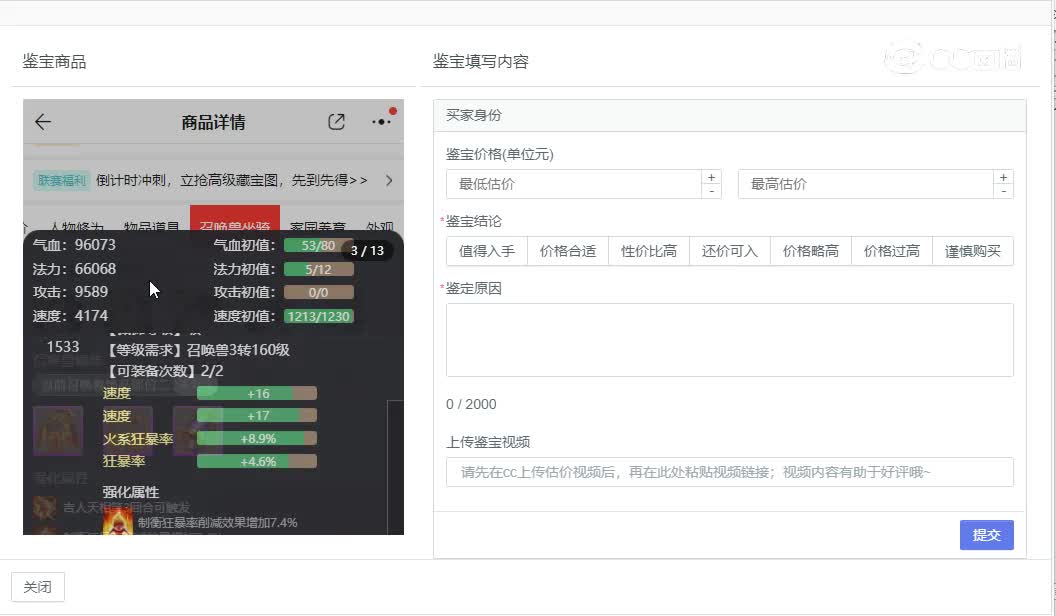Select 谨慎购买 as appraisal conclusion

(972, 250)
